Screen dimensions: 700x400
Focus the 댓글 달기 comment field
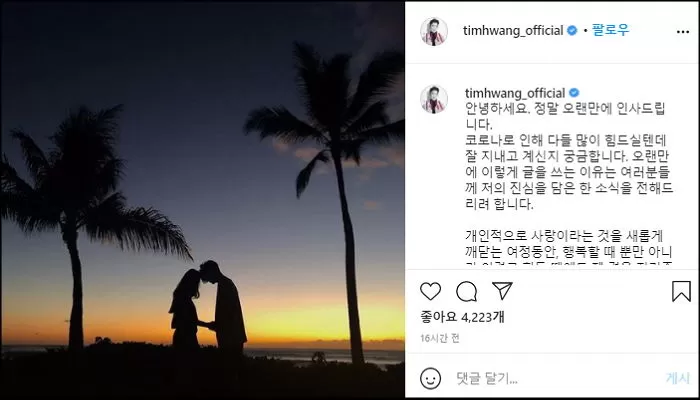point(554,379)
